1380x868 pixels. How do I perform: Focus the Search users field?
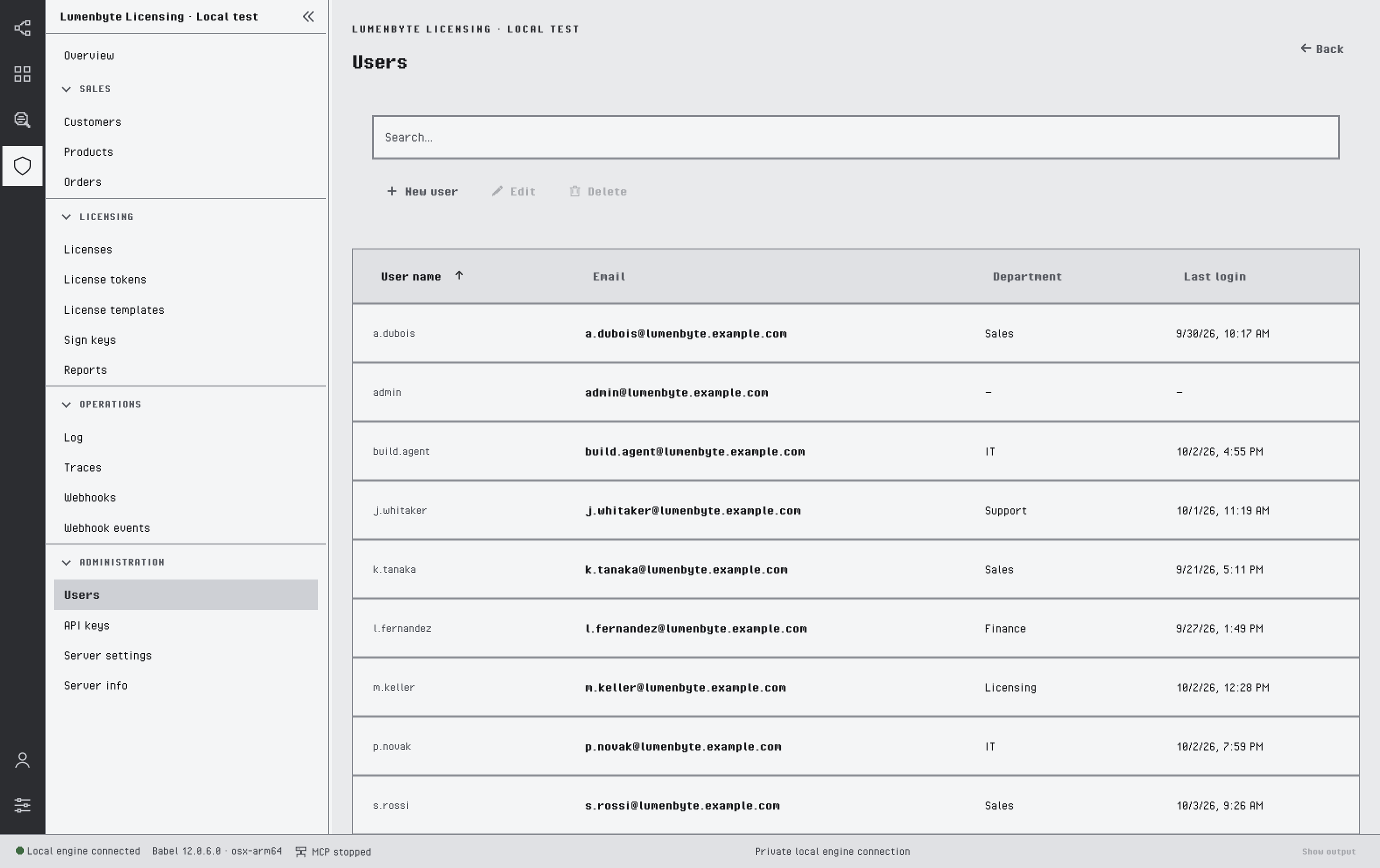855,137
